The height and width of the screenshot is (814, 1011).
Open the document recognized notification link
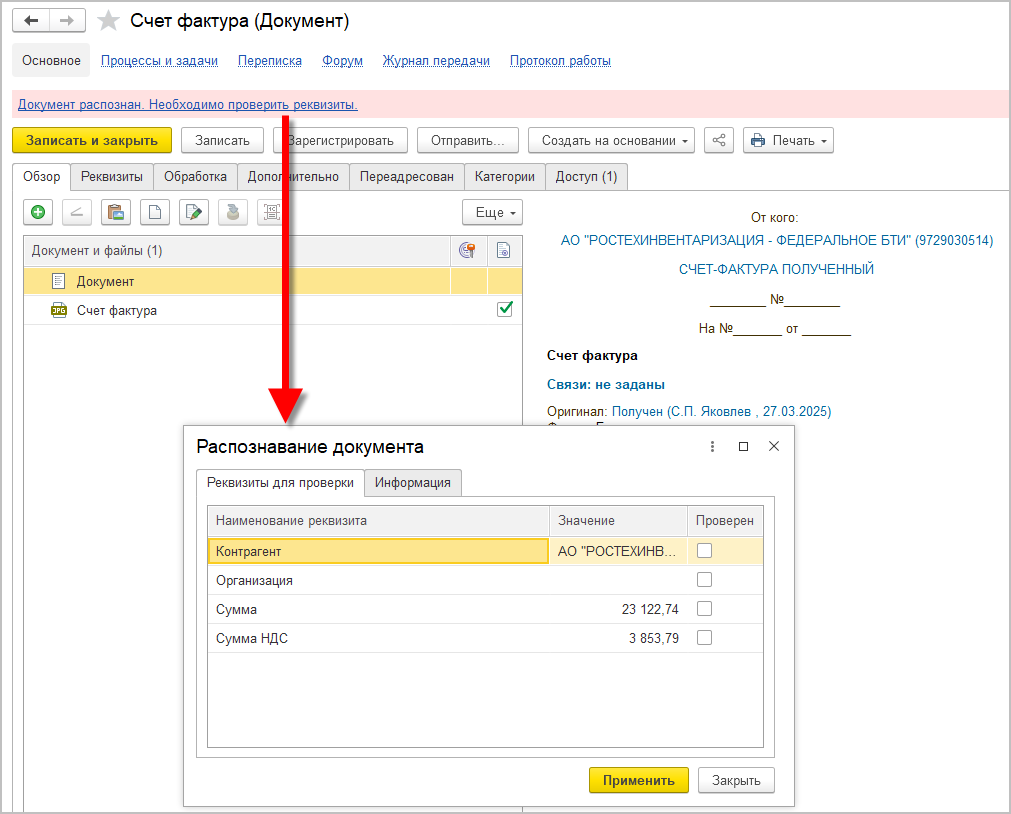(188, 104)
